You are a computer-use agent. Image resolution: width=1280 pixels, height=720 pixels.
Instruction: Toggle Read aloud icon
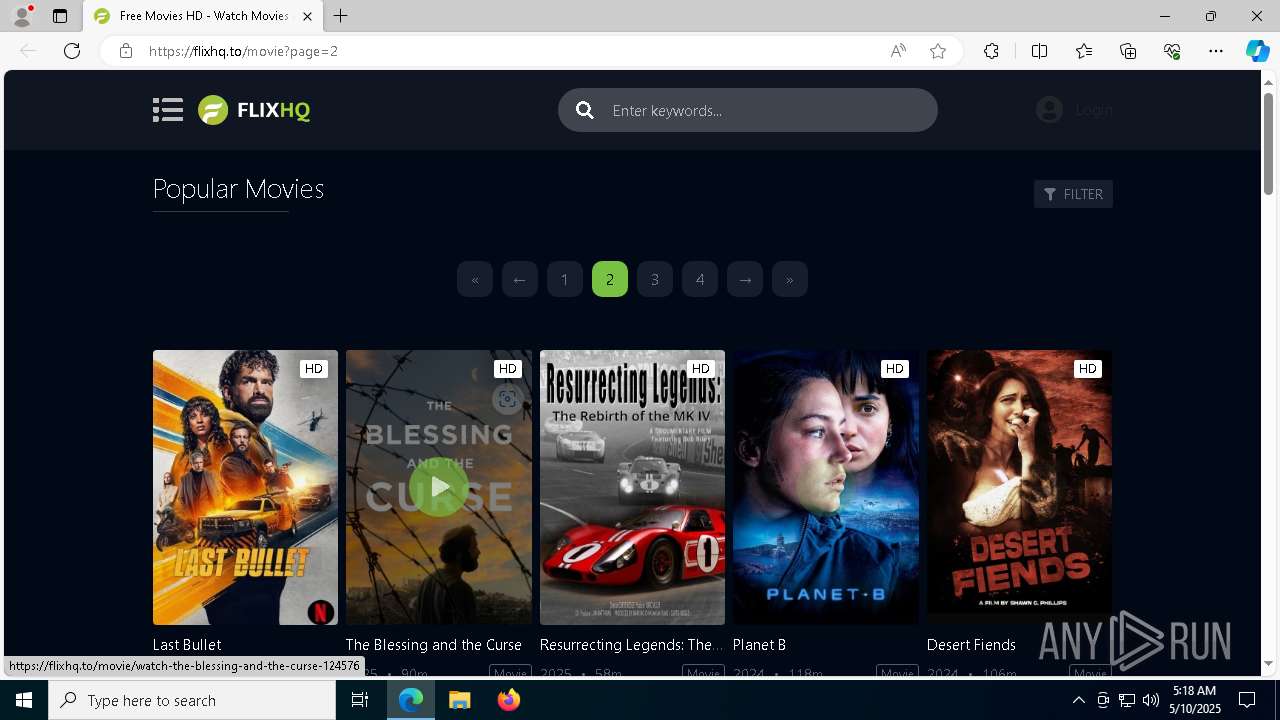898,51
